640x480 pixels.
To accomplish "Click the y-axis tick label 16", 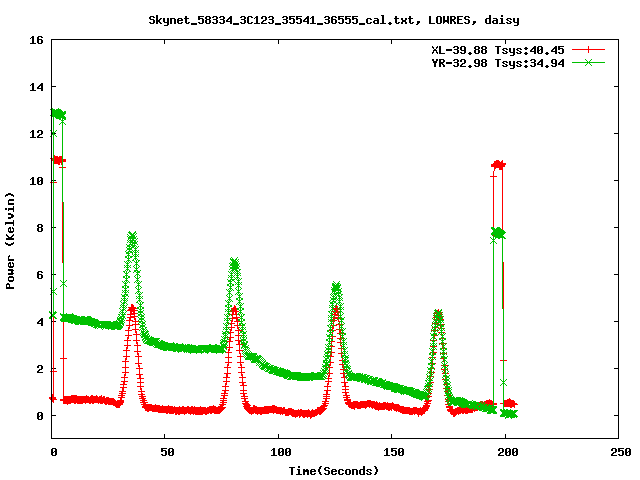I will click(36, 40).
